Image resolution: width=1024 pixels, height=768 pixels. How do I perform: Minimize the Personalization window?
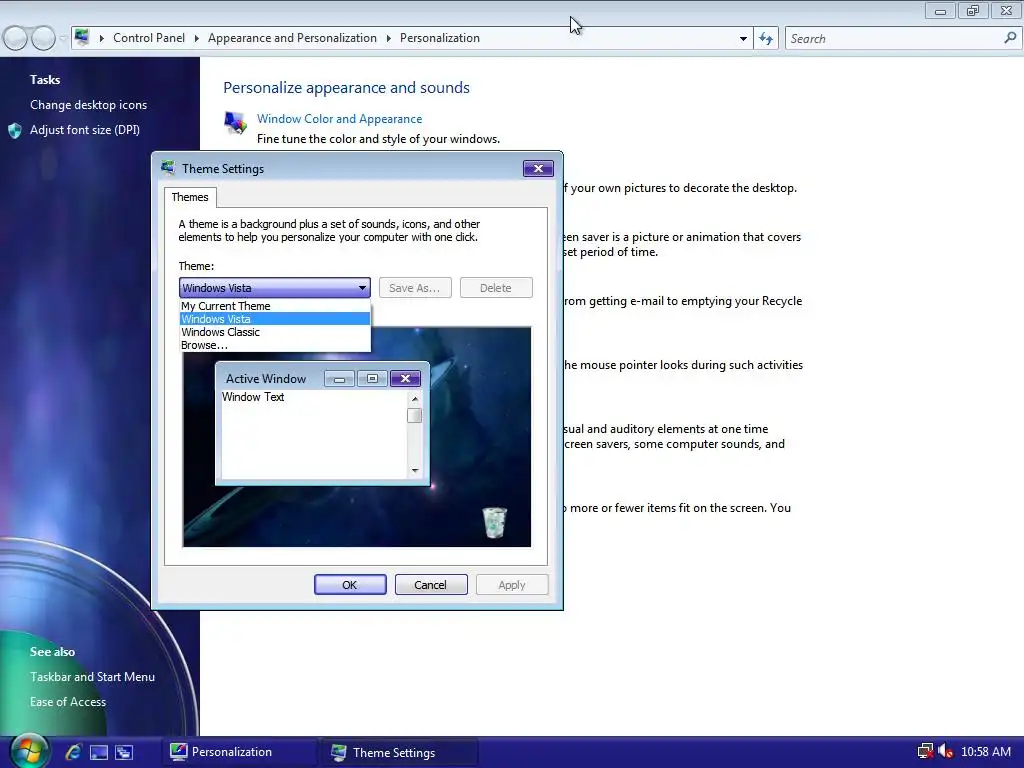(x=940, y=11)
